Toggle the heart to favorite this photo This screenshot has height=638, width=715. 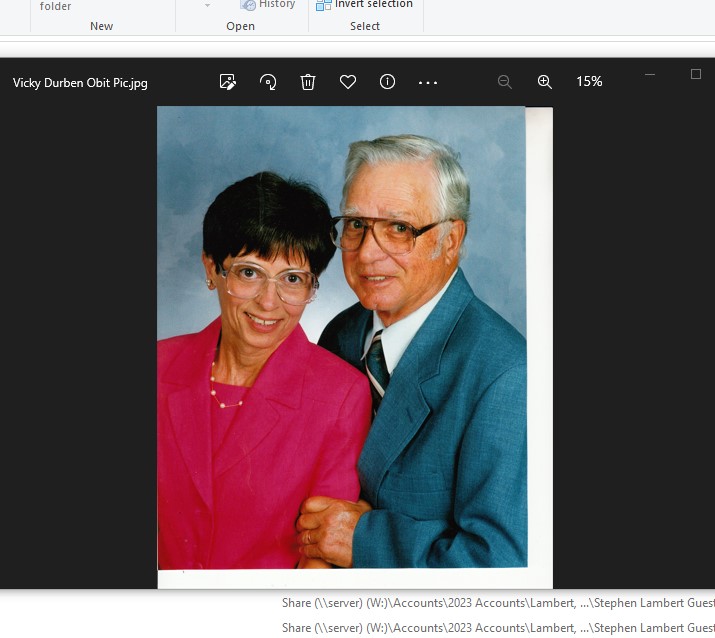click(348, 82)
